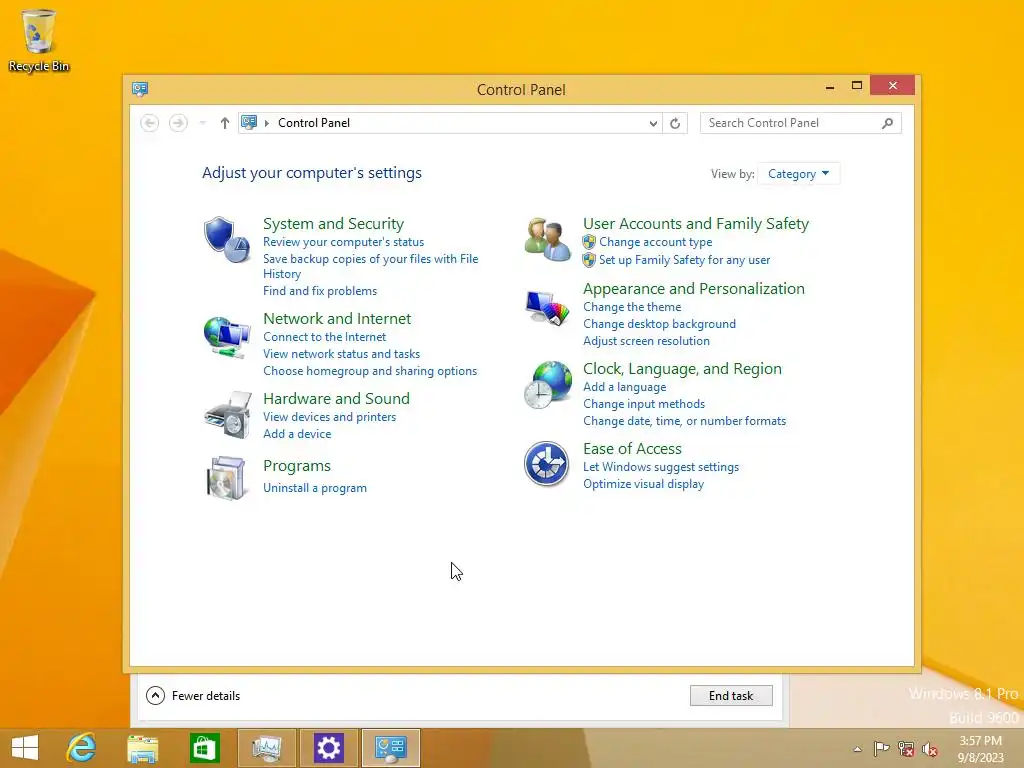Show hidden tray icons arrow
The image size is (1024, 768).
coord(857,749)
